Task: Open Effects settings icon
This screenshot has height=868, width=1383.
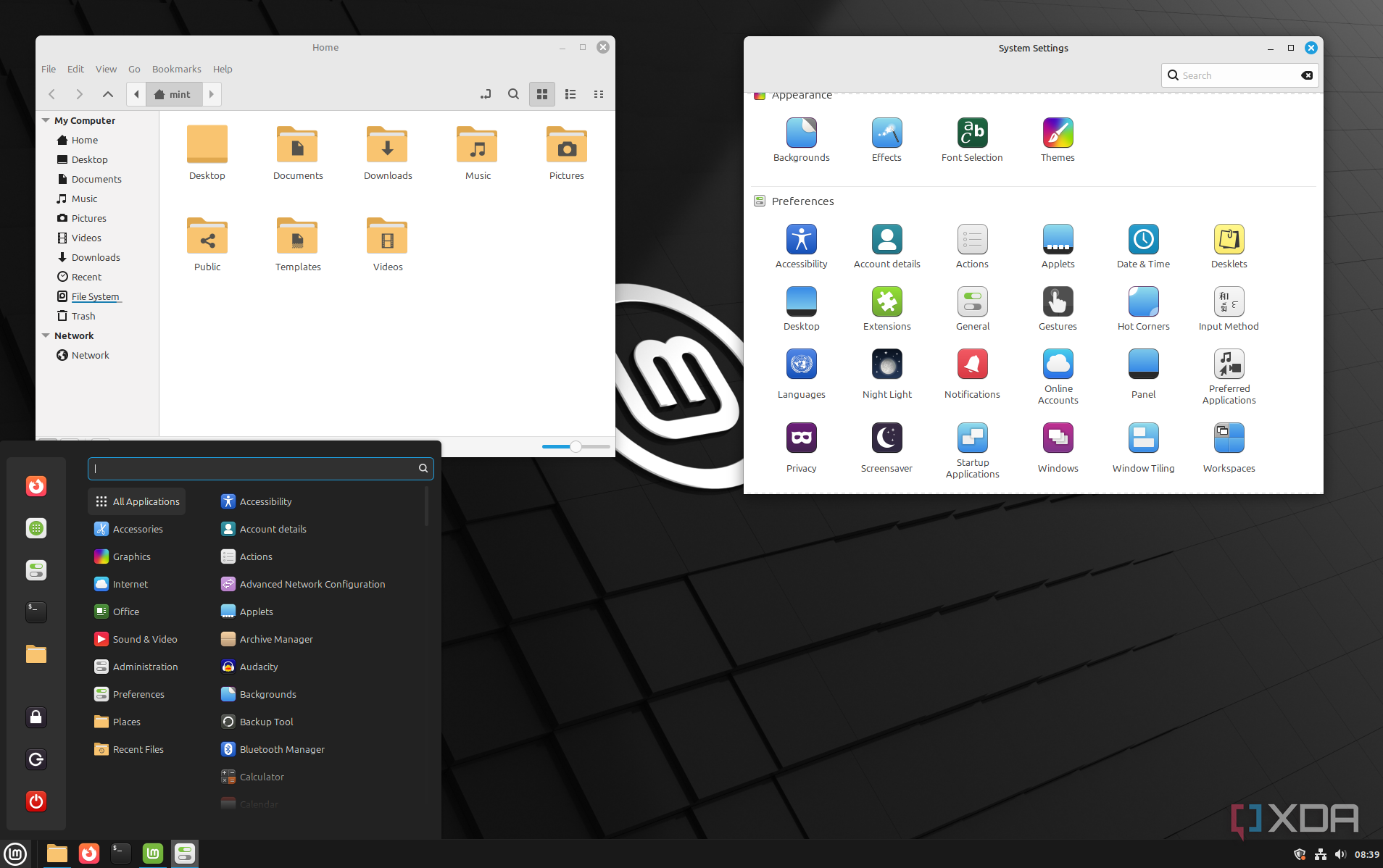Action: click(886, 140)
